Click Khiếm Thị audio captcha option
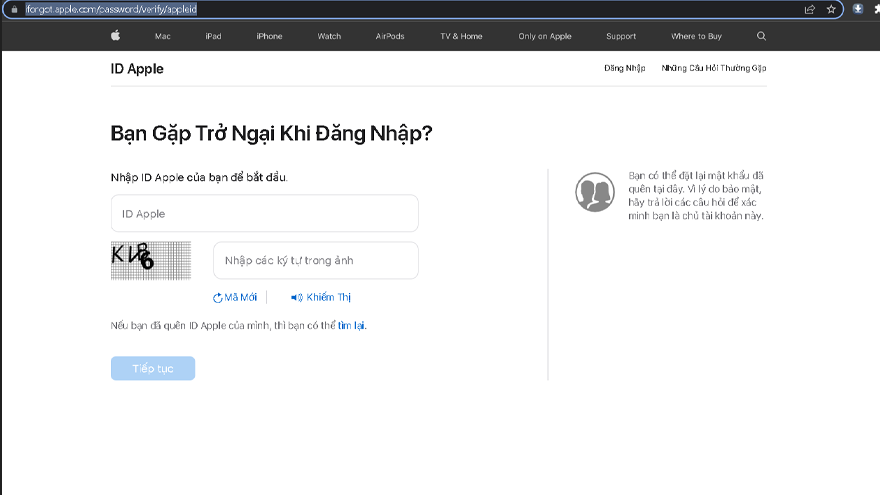 321,297
